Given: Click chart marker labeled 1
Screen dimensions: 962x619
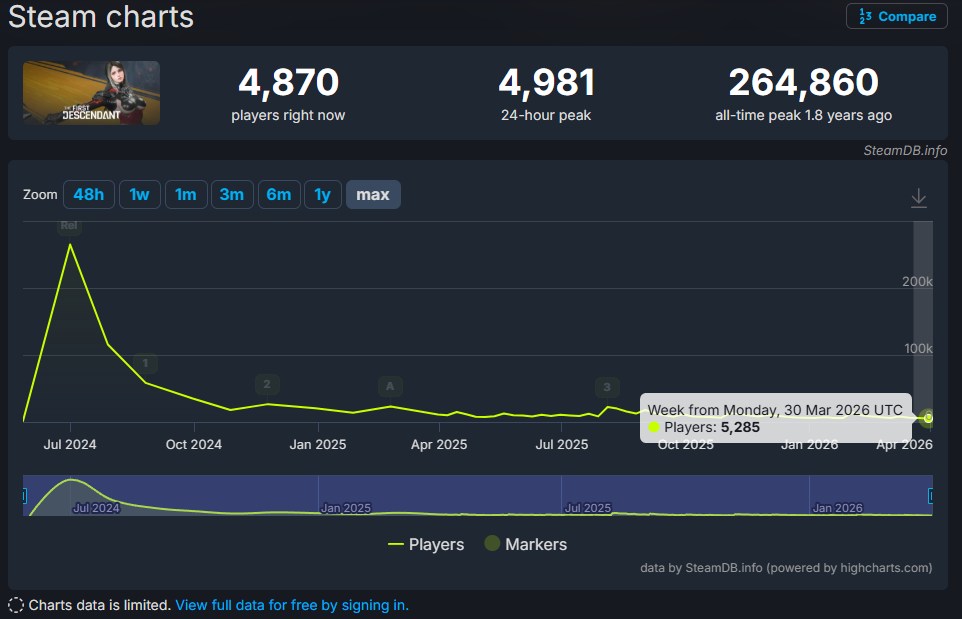Looking at the screenshot, I should pyautogui.click(x=146, y=363).
